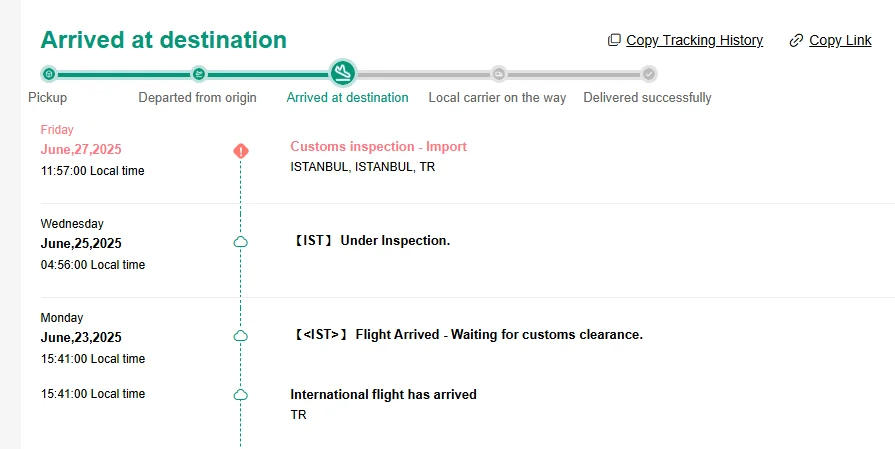Select the Local carrier on the way label

pyautogui.click(x=497, y=98)
